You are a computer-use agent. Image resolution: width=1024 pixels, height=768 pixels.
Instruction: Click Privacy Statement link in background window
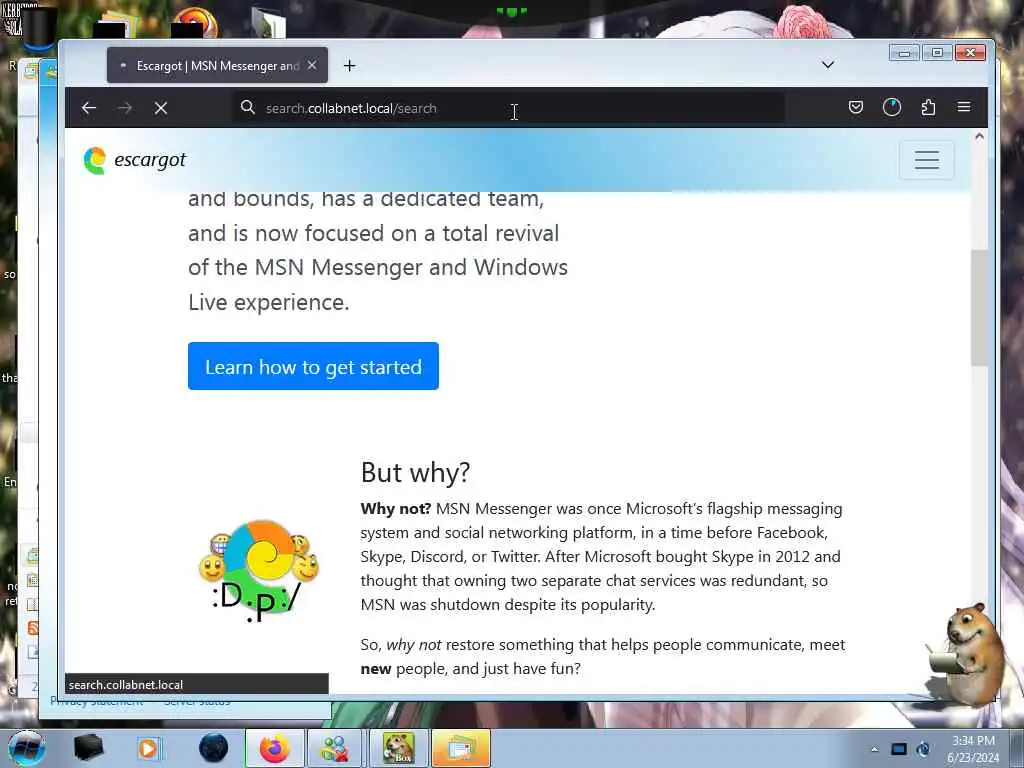click(97, 703)
